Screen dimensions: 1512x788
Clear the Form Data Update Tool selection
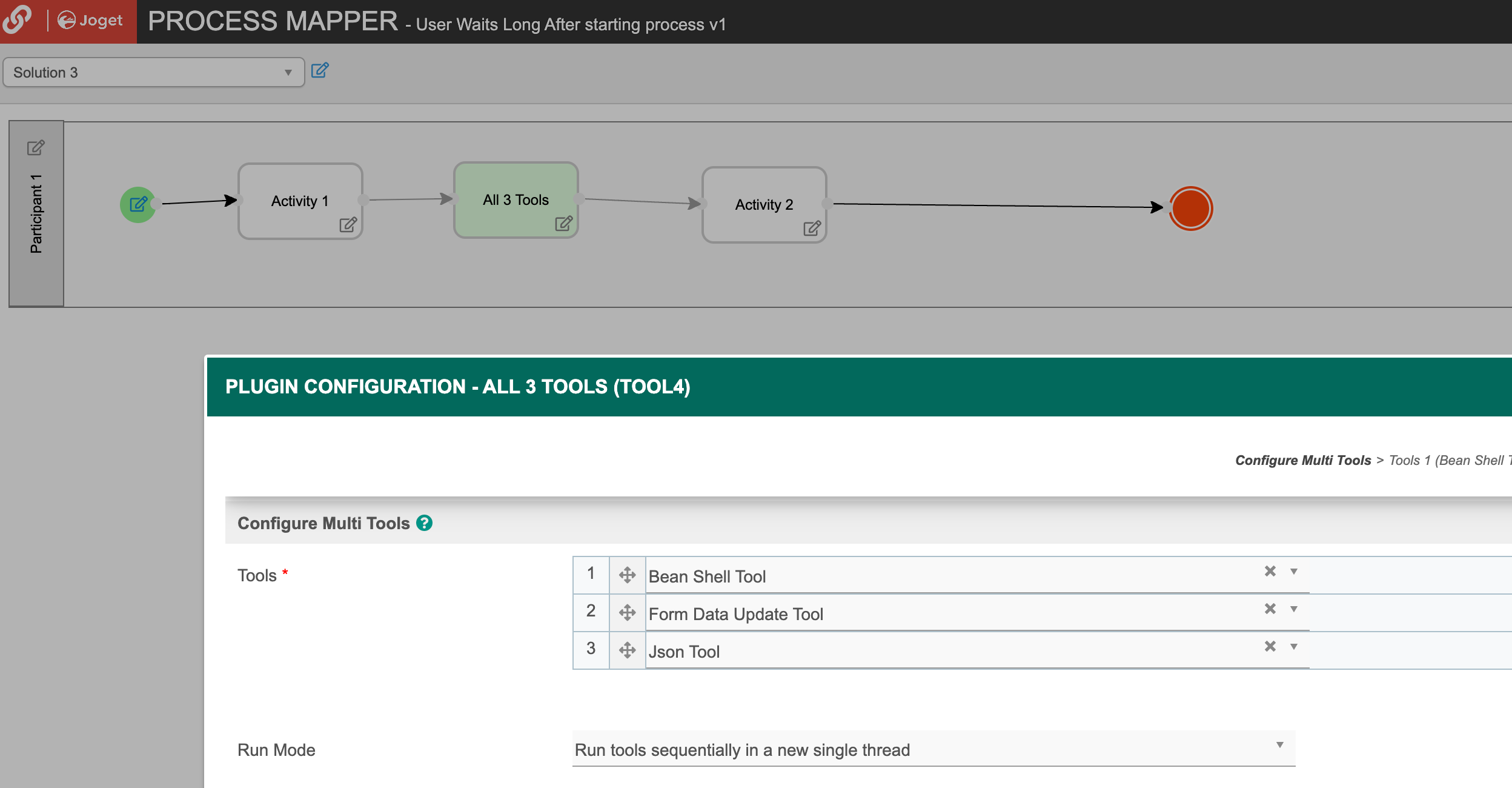[1270, 609]
